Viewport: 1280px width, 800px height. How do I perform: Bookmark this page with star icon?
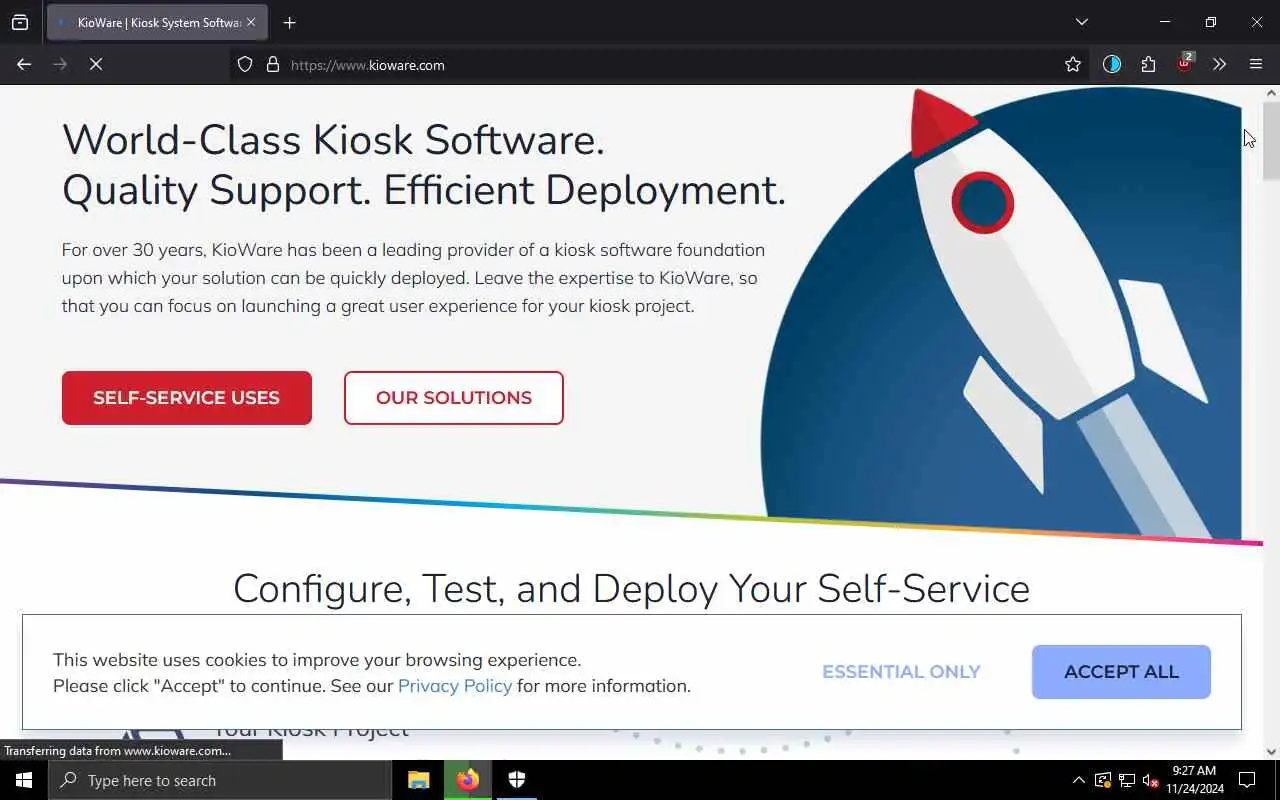(1073, 64)
